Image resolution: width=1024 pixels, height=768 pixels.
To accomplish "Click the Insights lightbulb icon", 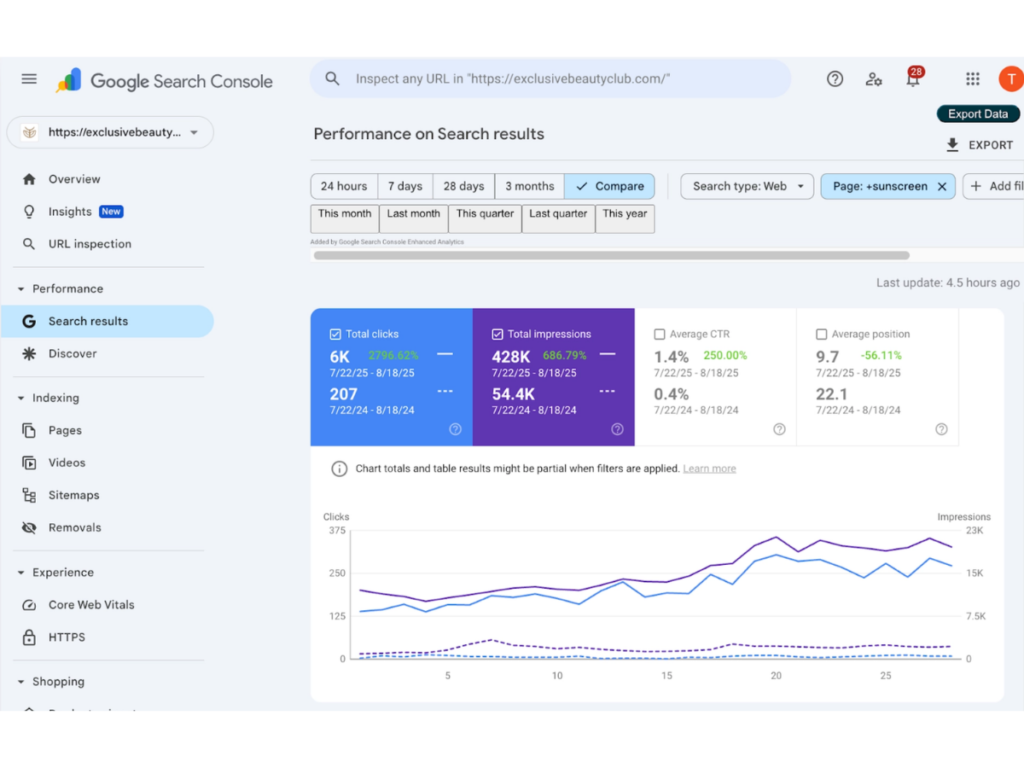I will [x=29, y=212].
